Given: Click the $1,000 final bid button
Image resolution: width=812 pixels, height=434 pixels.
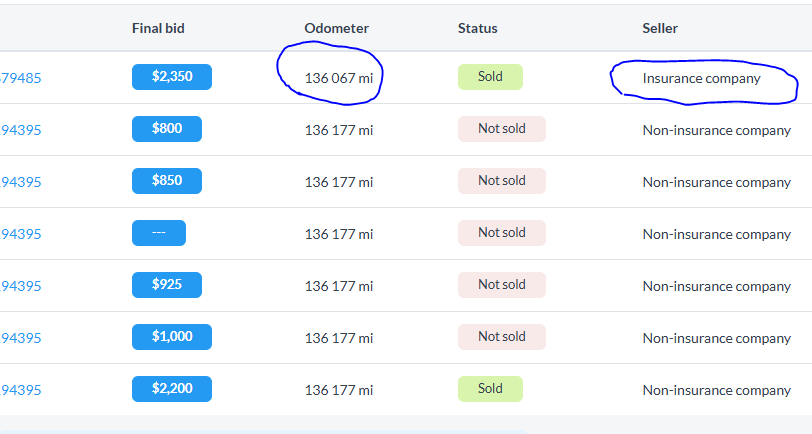Looking at the screenshot, I should (x=171, y=337).
